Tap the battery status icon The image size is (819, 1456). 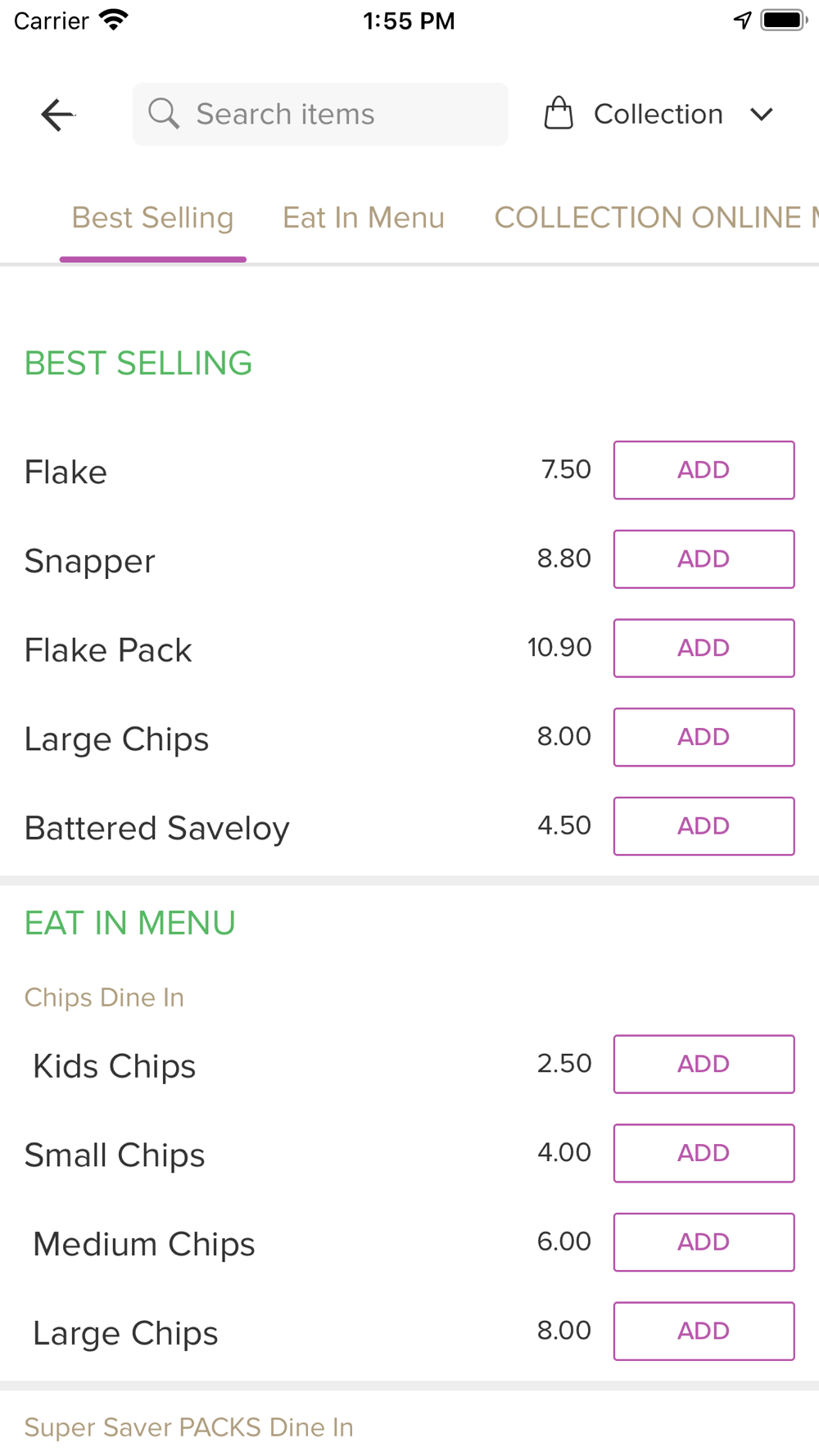pos(784,20)
